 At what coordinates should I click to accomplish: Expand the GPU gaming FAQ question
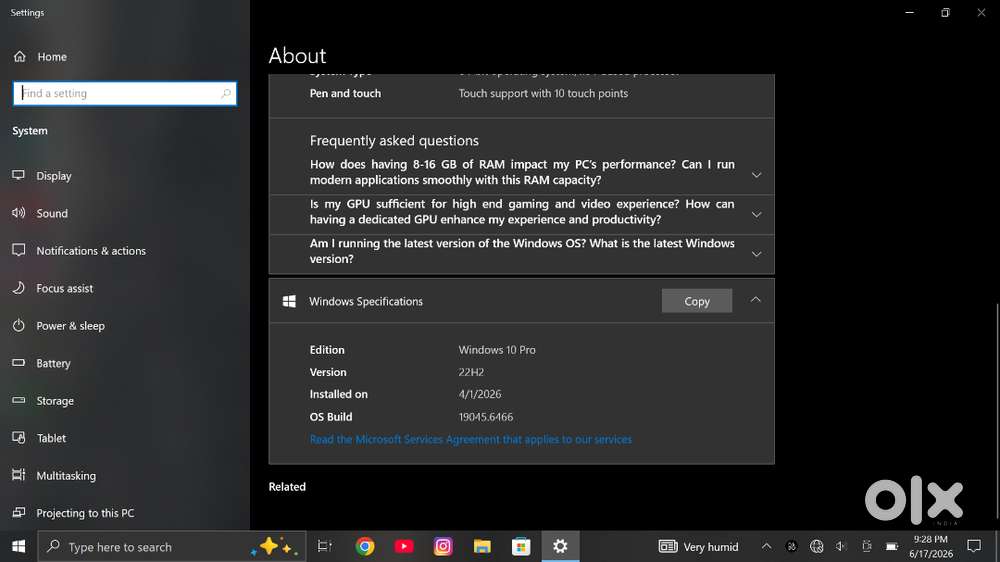point(522,212)
